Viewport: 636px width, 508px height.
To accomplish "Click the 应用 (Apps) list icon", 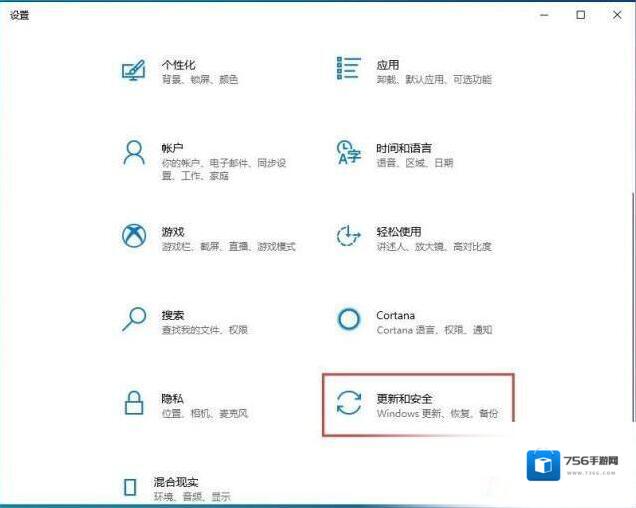I will pos(348,69).
